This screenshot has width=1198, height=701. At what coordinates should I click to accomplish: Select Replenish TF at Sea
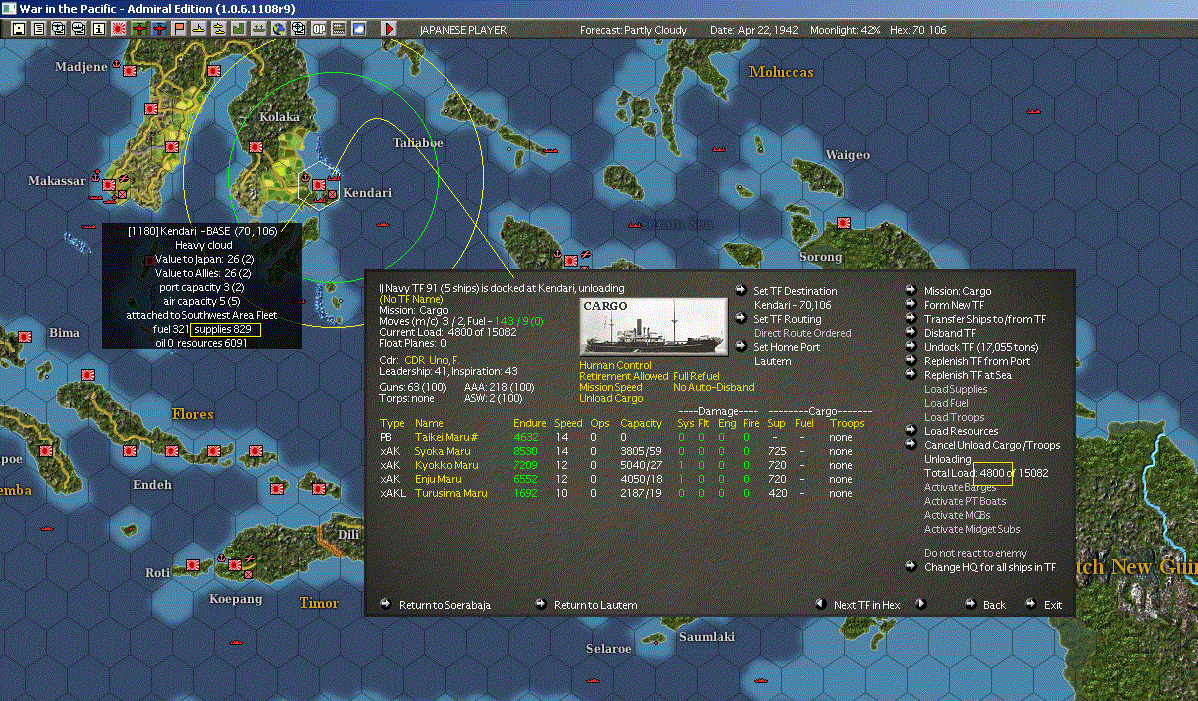(967, 375)
